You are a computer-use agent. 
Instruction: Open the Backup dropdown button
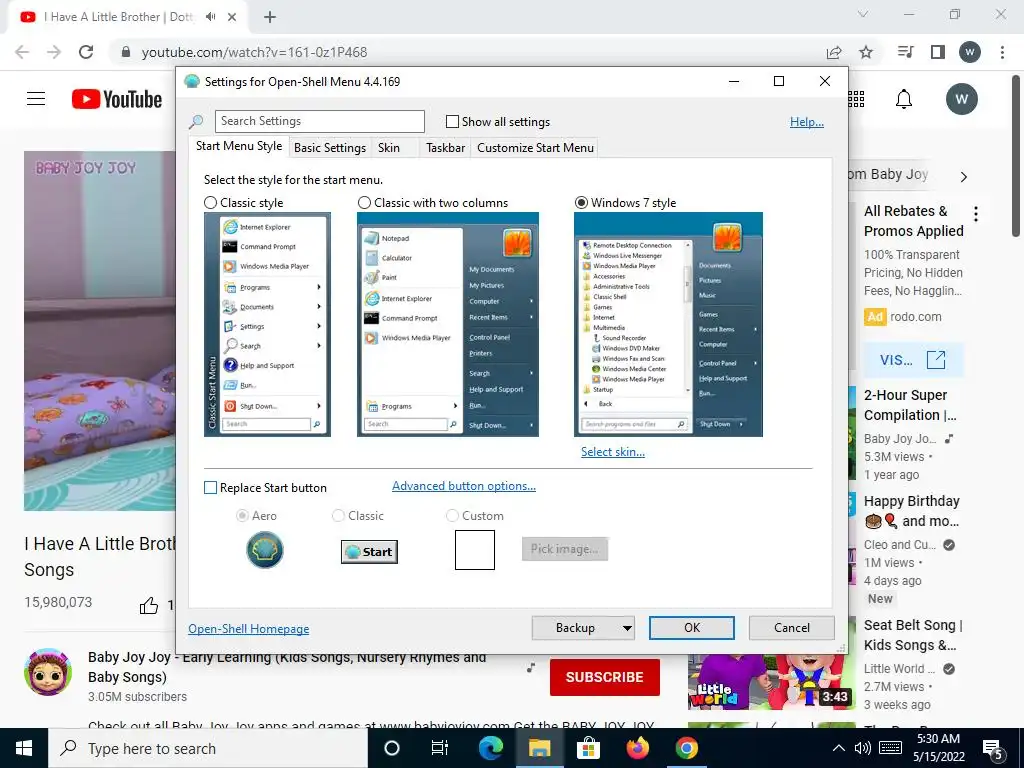click(583, 628)
